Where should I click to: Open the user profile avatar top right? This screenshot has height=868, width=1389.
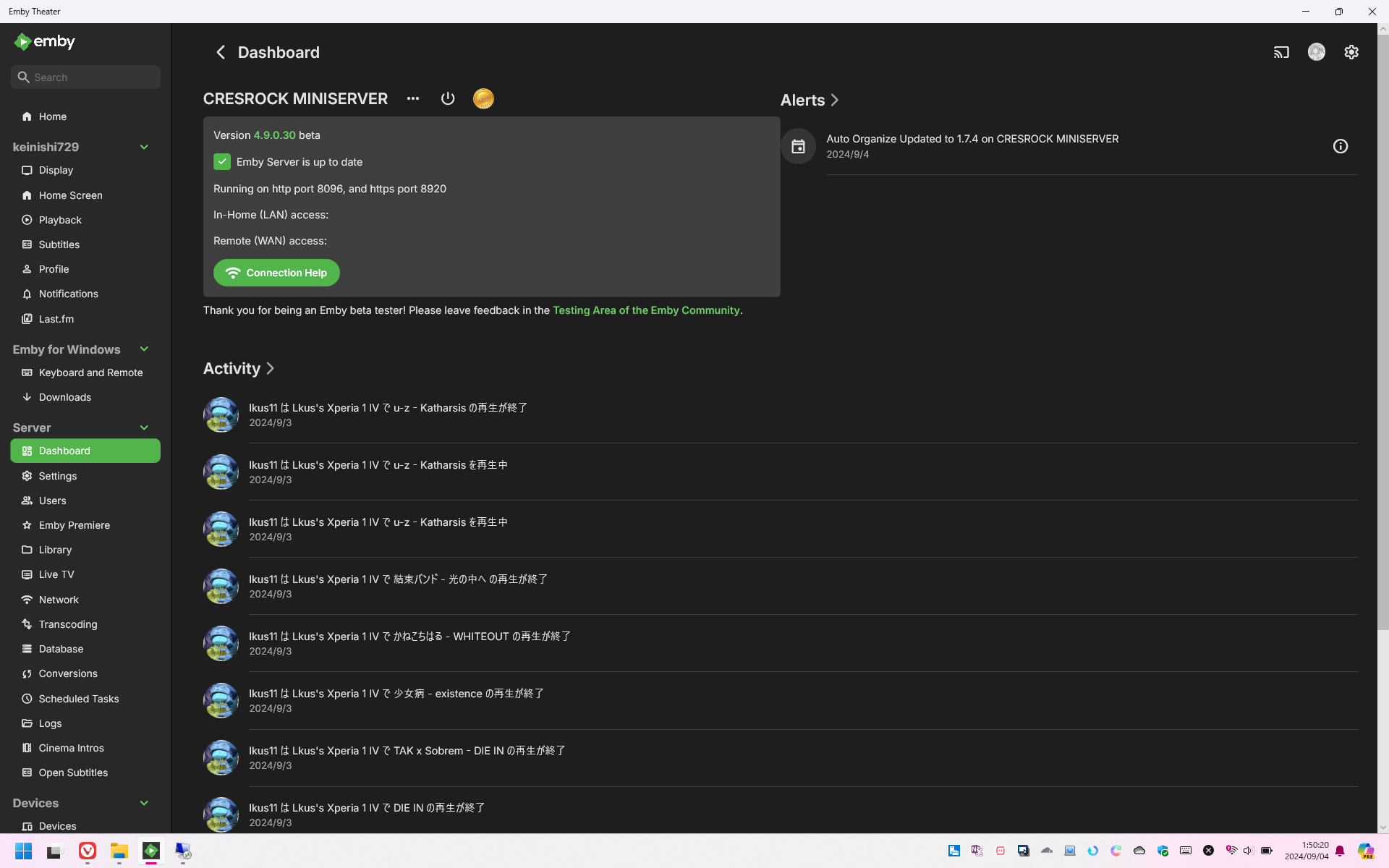click(1317, 51)
